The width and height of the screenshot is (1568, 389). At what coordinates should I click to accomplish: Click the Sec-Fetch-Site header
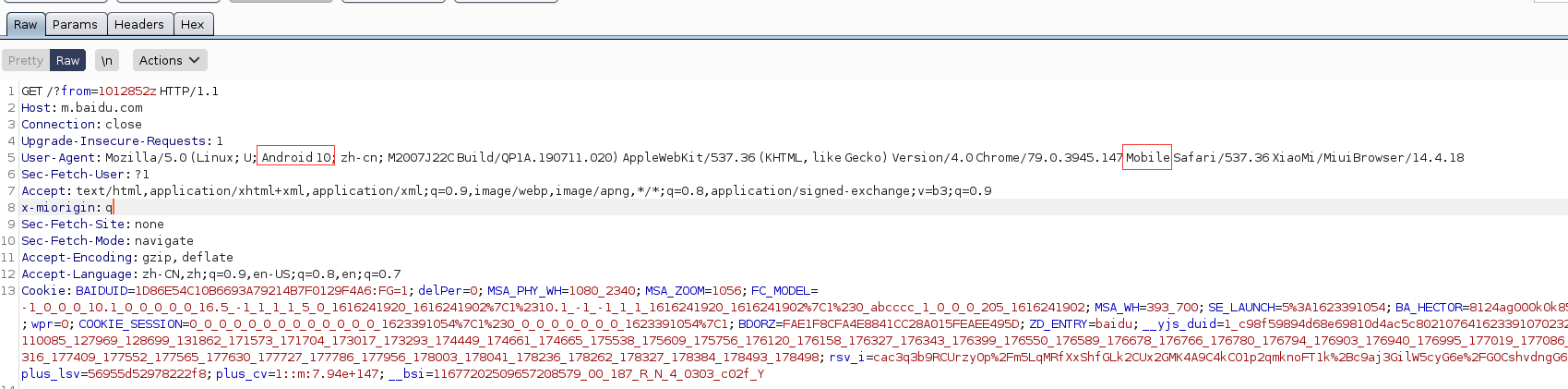click(92, 224)
